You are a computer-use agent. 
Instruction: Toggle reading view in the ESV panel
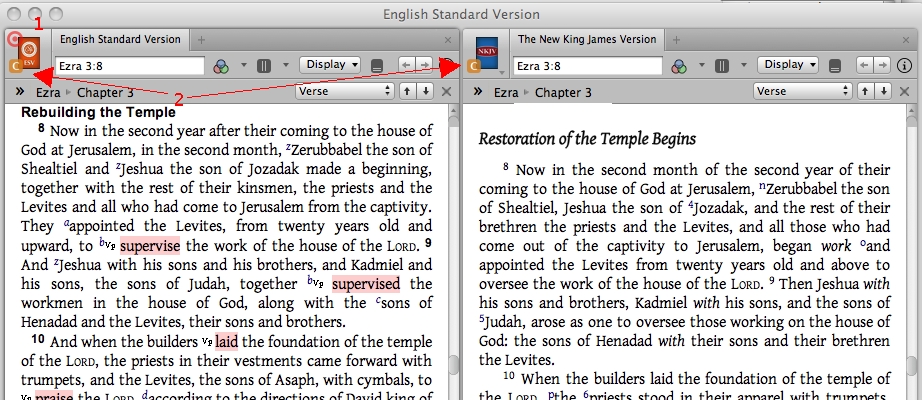click(378, 66)
